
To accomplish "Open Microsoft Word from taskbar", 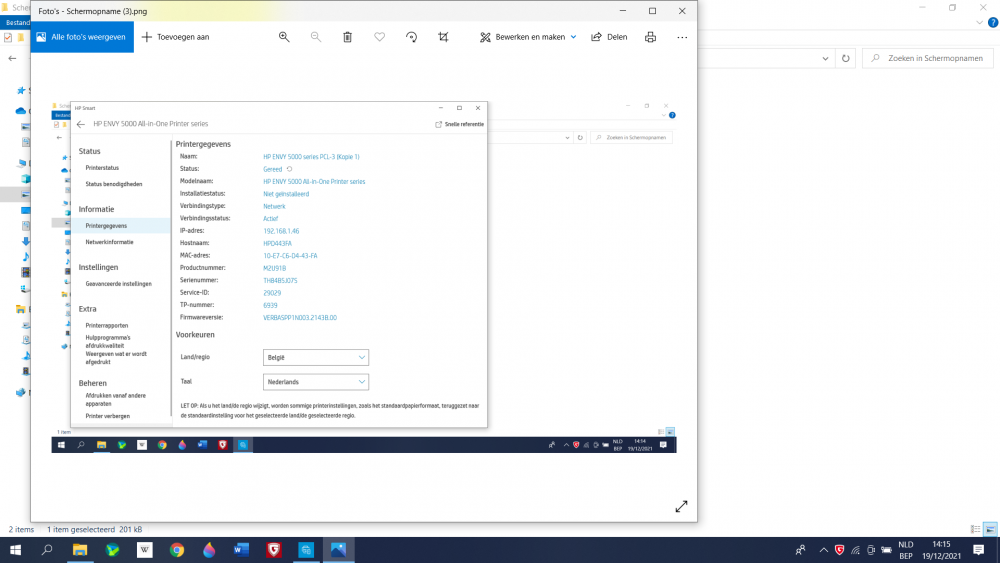I will click(x=242, y=550).
